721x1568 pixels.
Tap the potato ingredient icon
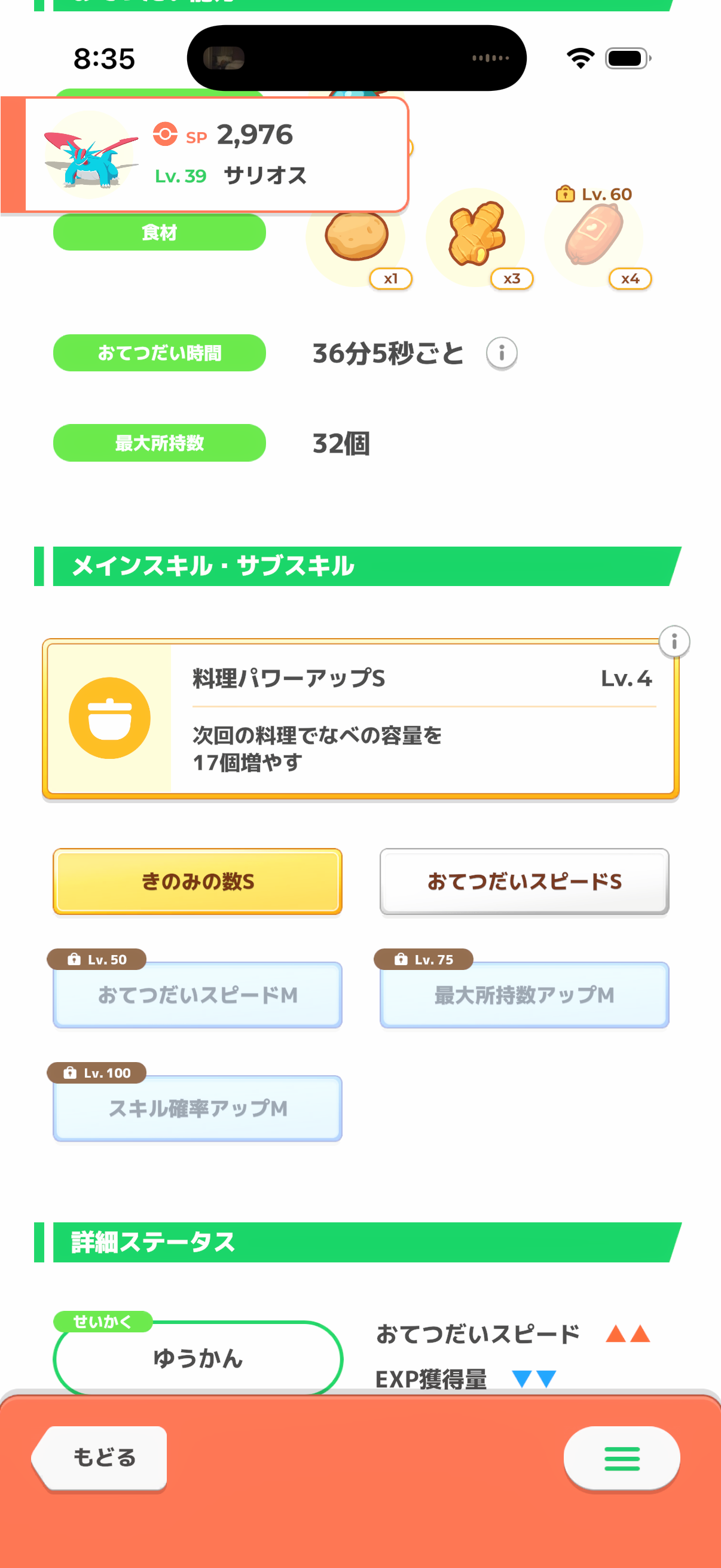point(356,236)
